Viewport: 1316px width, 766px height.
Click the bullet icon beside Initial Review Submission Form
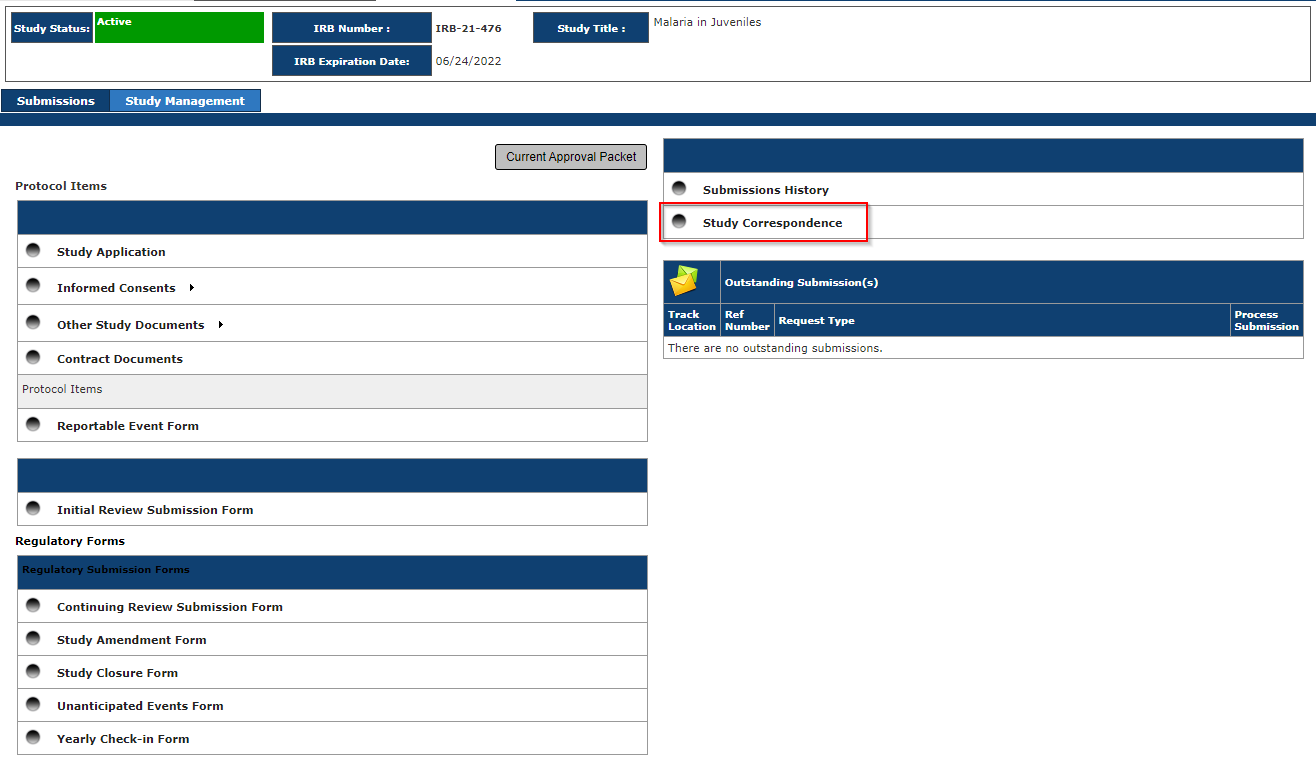pyautogui.click(x=33, y=508)
